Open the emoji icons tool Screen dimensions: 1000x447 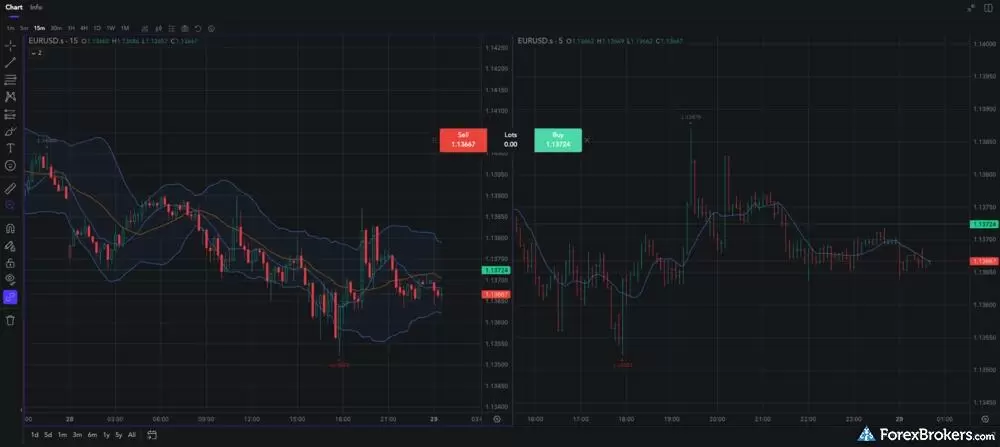10,165
